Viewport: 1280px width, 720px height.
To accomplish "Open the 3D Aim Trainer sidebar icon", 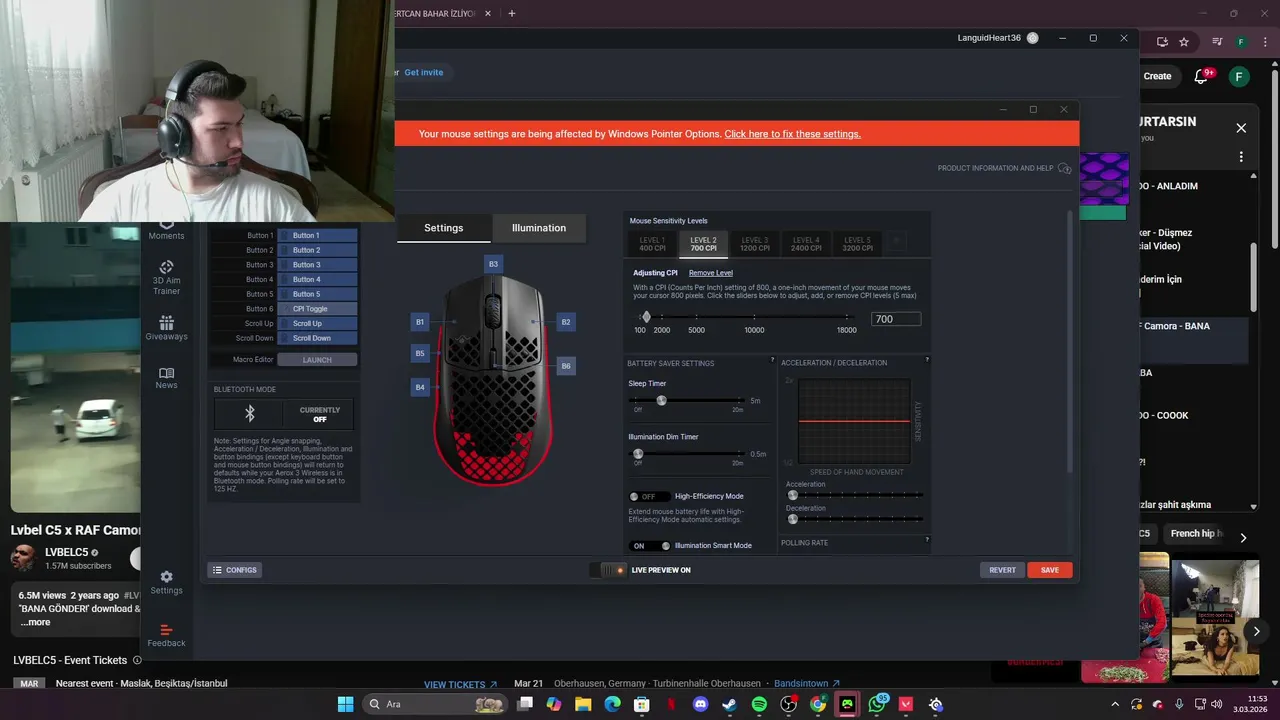I will click(166, 267).
